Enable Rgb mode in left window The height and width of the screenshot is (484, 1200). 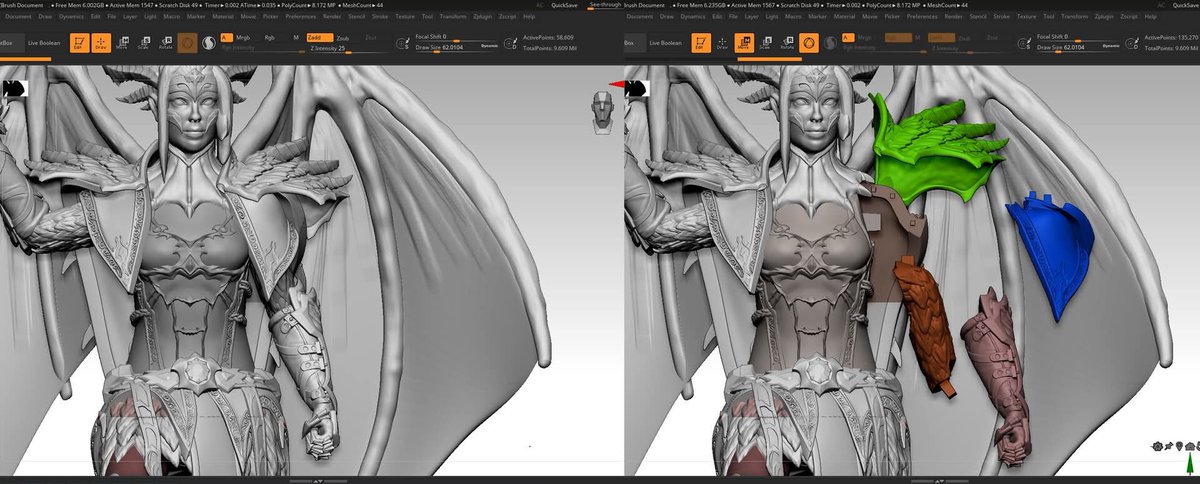click(x=269, y=37)
